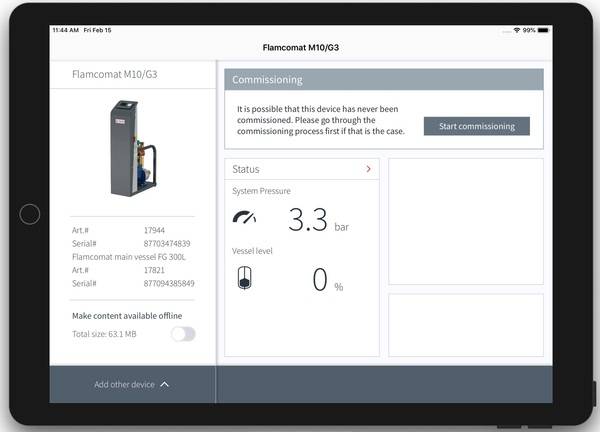Select serial number 877094385849

[169, 283]
